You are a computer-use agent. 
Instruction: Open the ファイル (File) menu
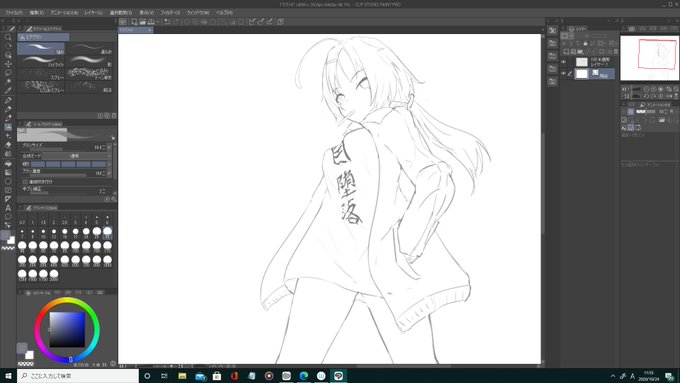pyautogui.click(x=13, y=13)
